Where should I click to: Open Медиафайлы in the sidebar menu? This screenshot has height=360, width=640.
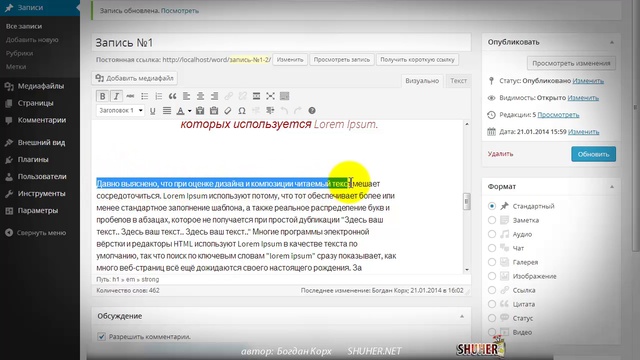40,86
